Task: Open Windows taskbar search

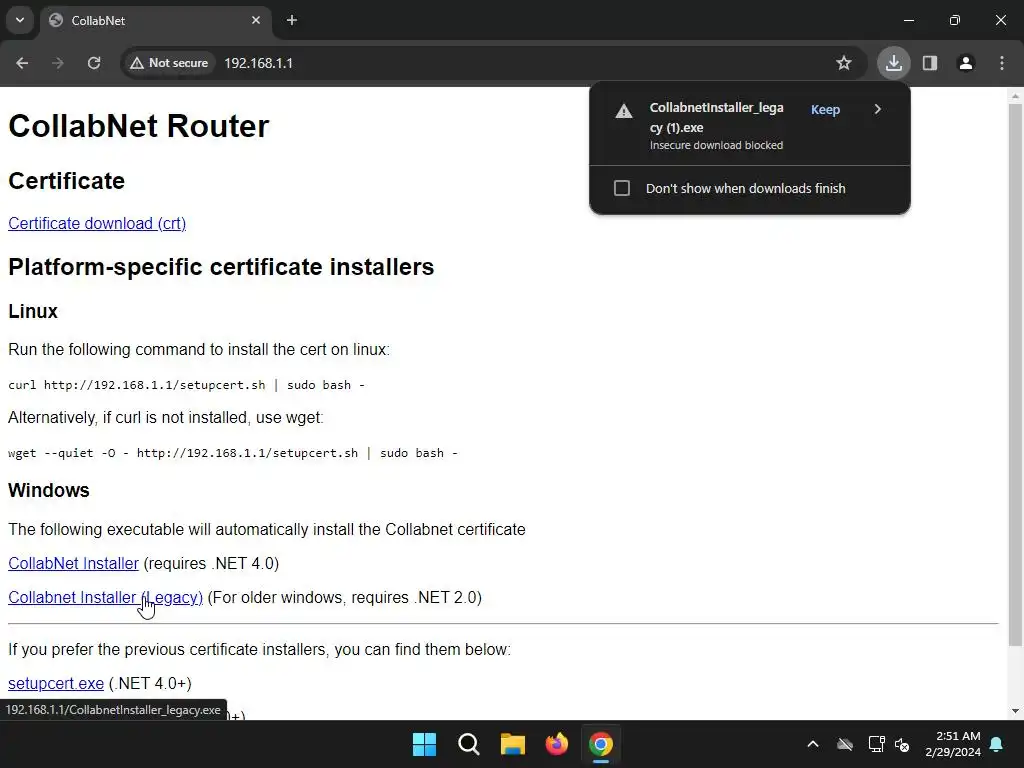Action: 468,744
